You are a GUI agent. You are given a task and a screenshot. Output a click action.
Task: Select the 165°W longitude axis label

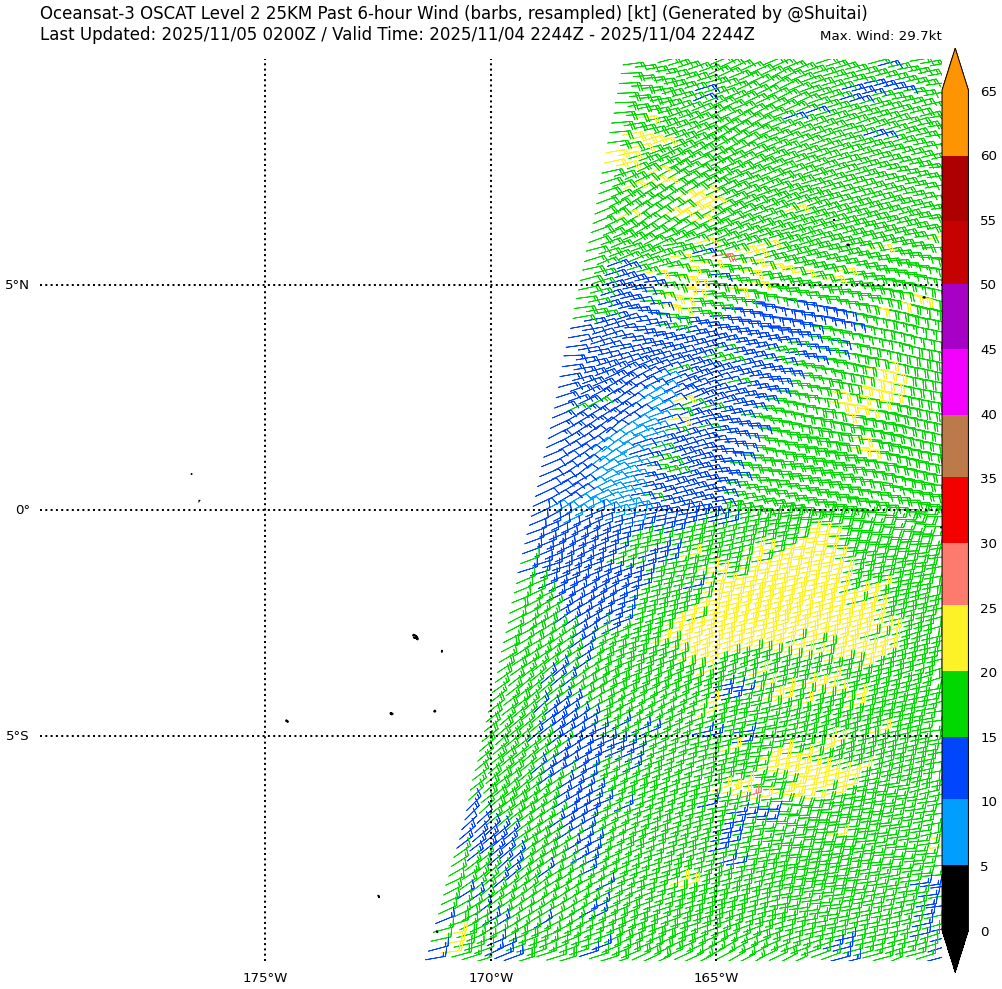coord(716,977)
